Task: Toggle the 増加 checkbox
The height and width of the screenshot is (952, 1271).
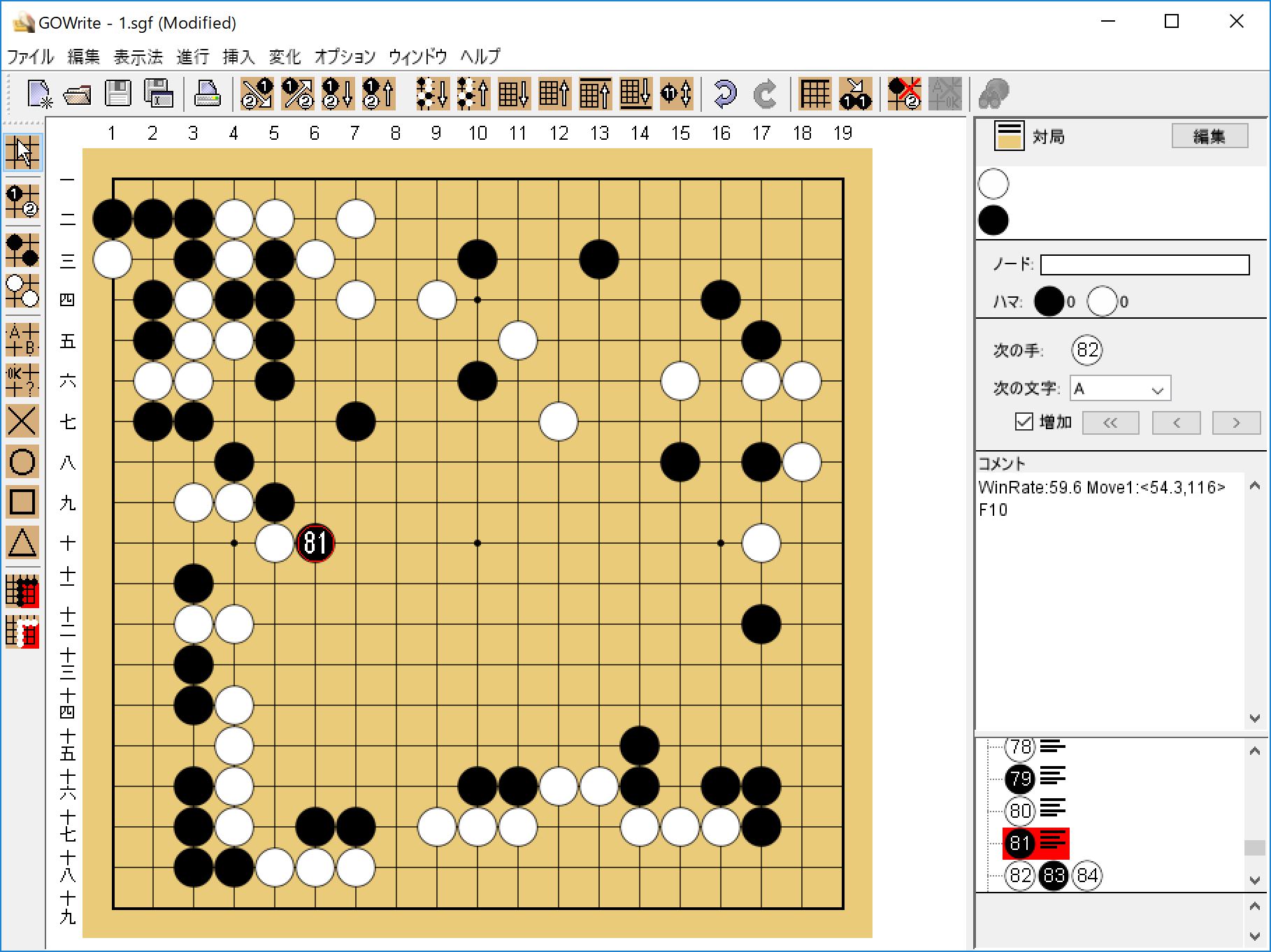Action: [1024, 421]
